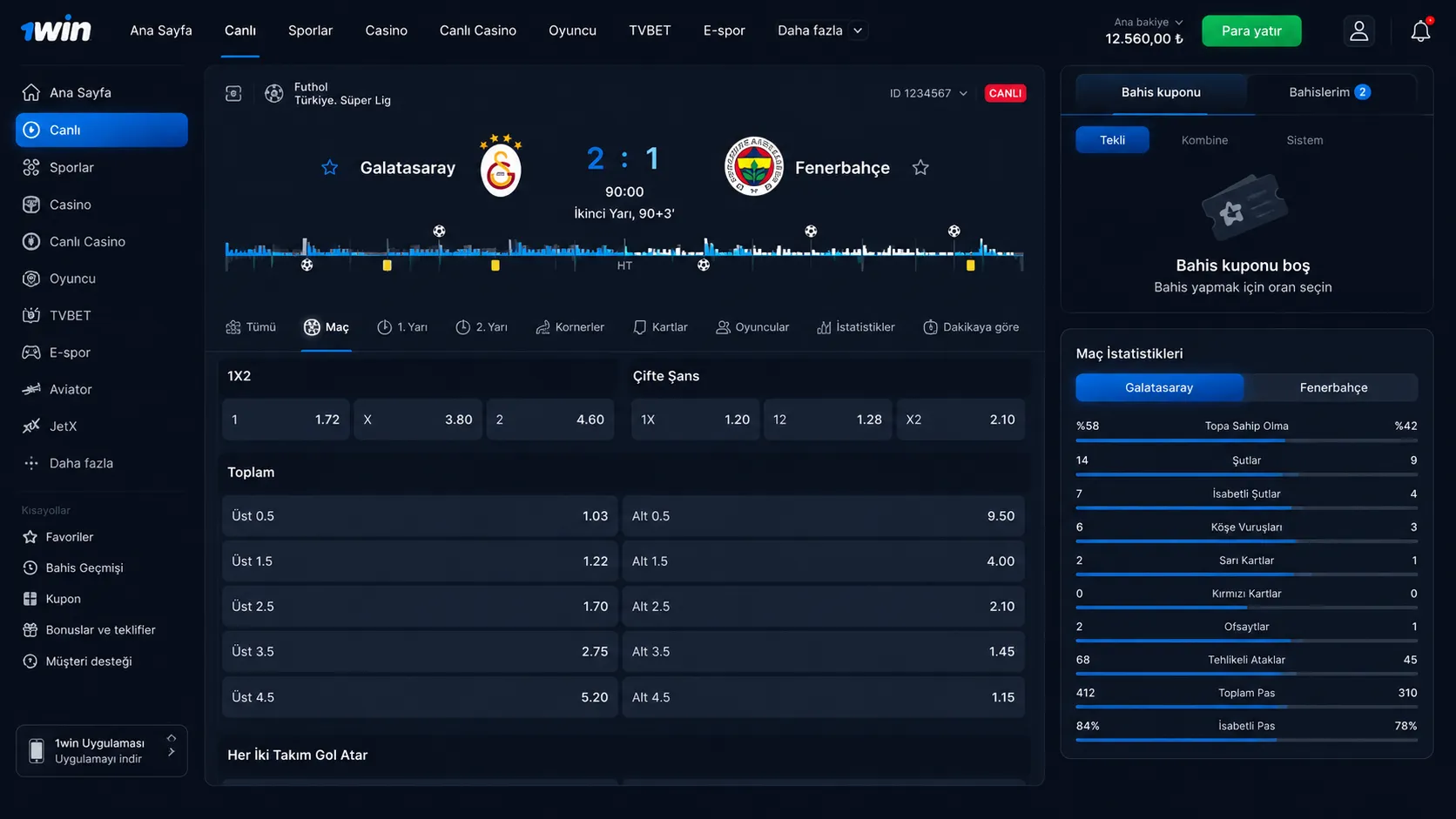This screenshot has height=819, width=1456.
Task: Click the Canlı Casino sidebar icon
Action: pos(31,241)
